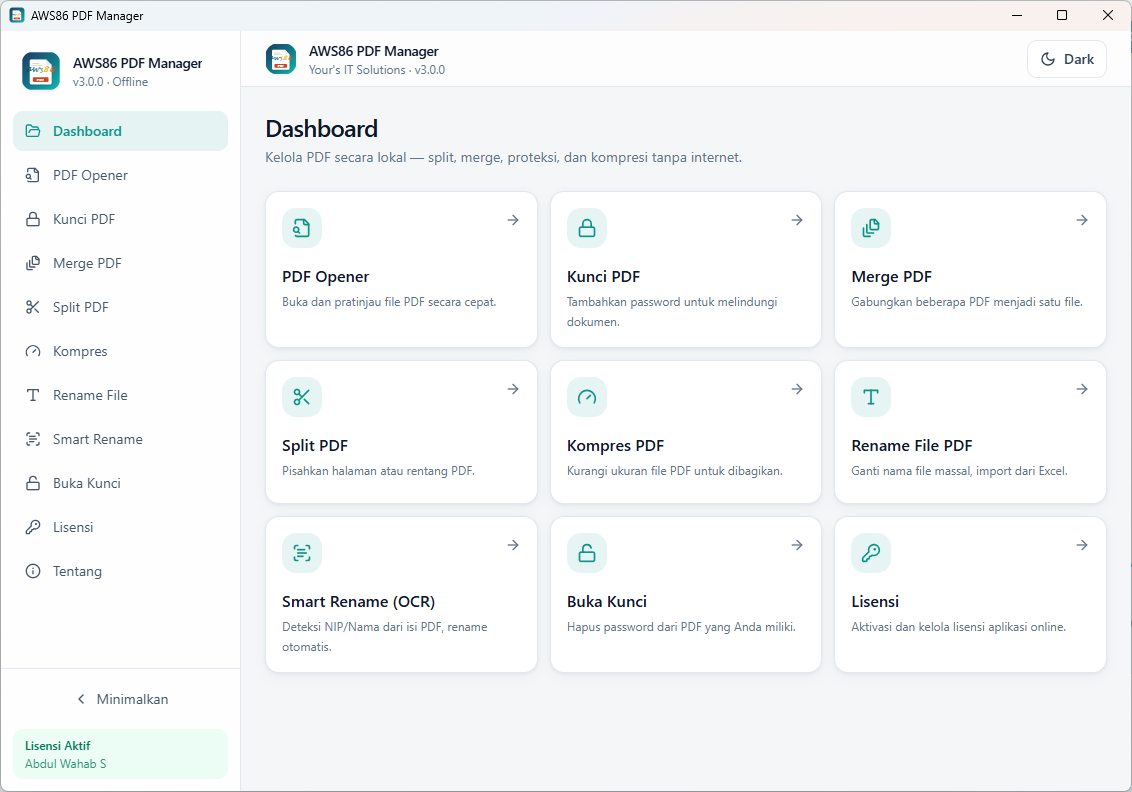Click the app logo in the sidebar header
The image size is (1132, 792).
click(x=40, y=71)
